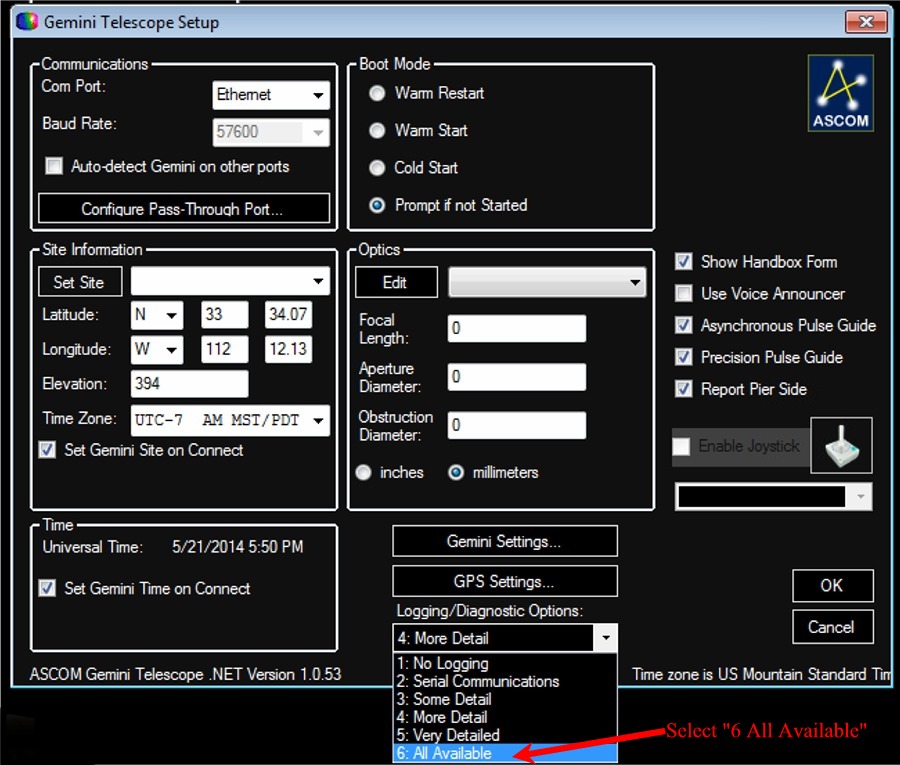
Task: Toggle Auto-detect Gemini on other ports
Action: coord(54,166)
